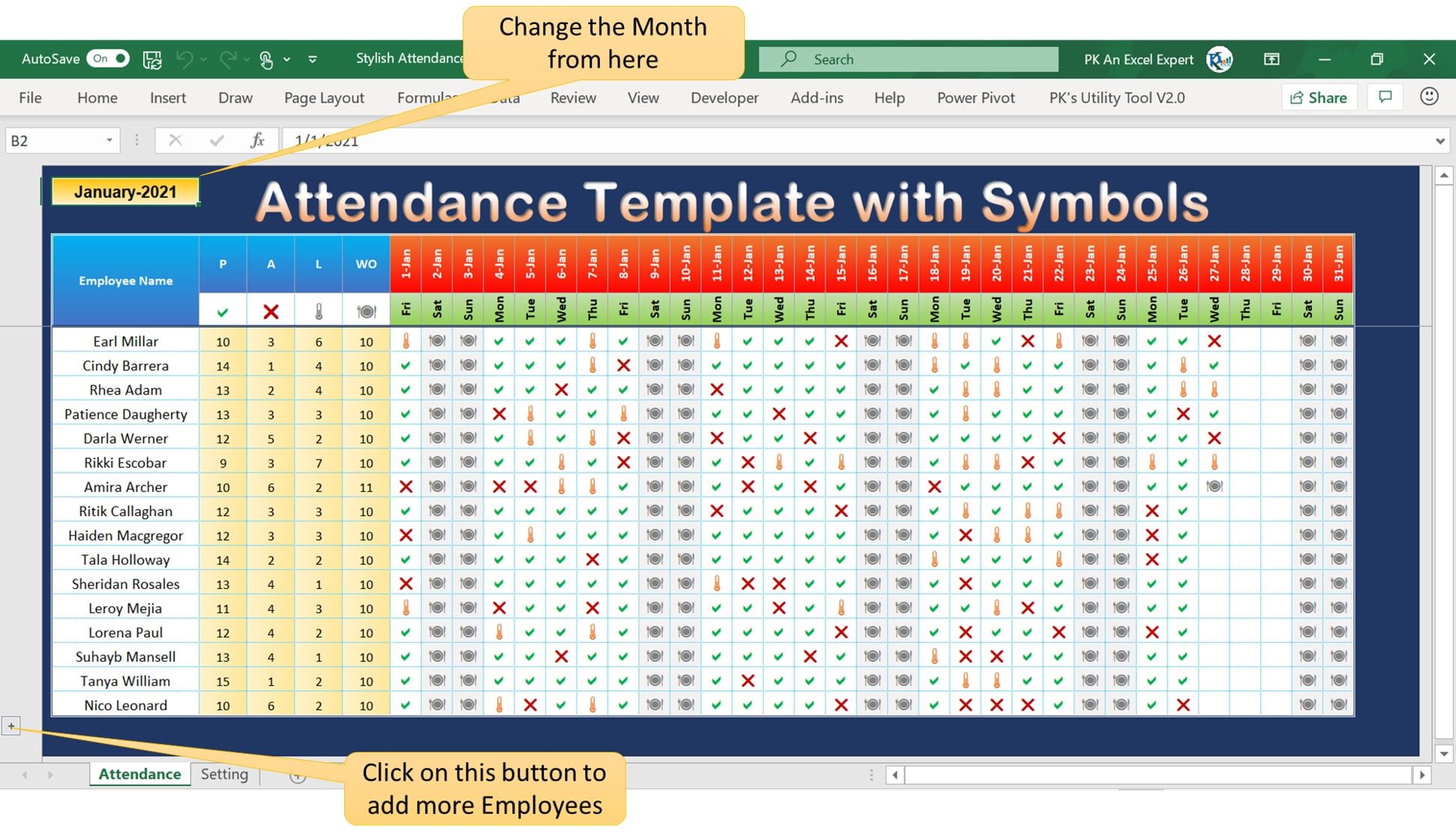Screen dimensions: 1456x838
Task: Click AutoSave toggle button on ribbon
Action: (106, 58)
